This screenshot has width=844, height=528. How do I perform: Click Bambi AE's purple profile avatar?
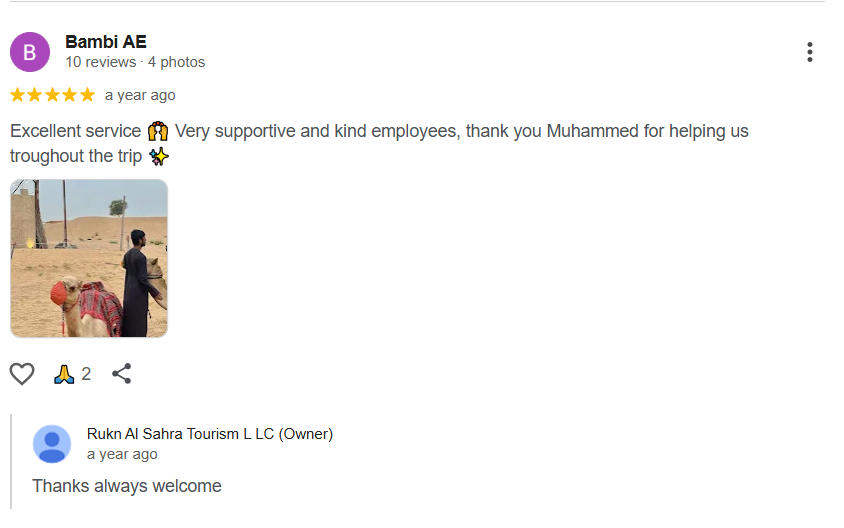pos(30,52)
